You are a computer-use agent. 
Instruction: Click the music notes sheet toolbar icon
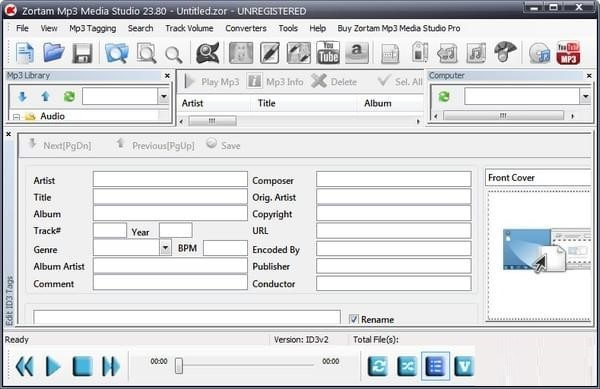pyautogui.click(x=476, y=53)
